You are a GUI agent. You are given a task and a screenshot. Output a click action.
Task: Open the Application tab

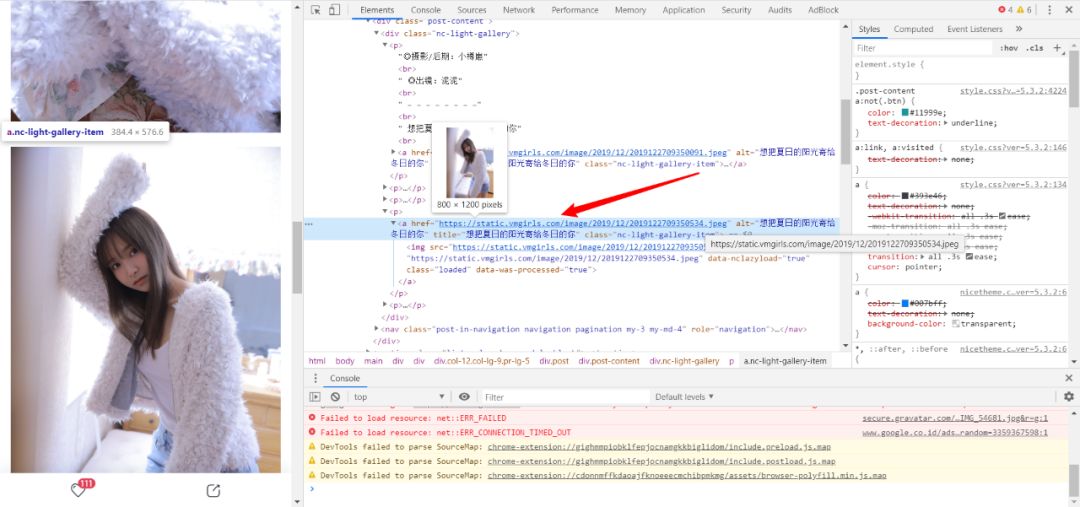[684, 10]
